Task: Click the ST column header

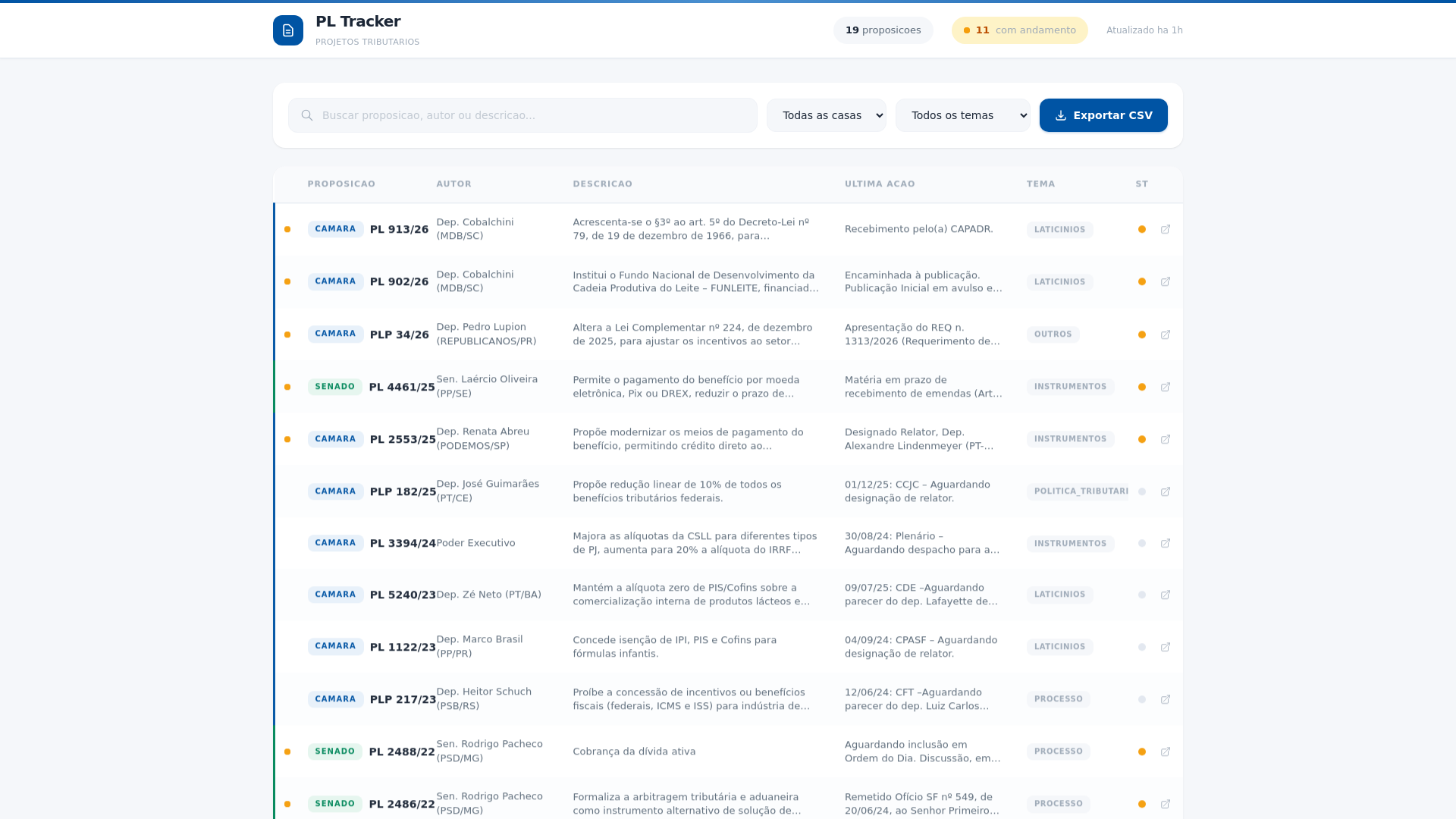Action: point(1142,184)
